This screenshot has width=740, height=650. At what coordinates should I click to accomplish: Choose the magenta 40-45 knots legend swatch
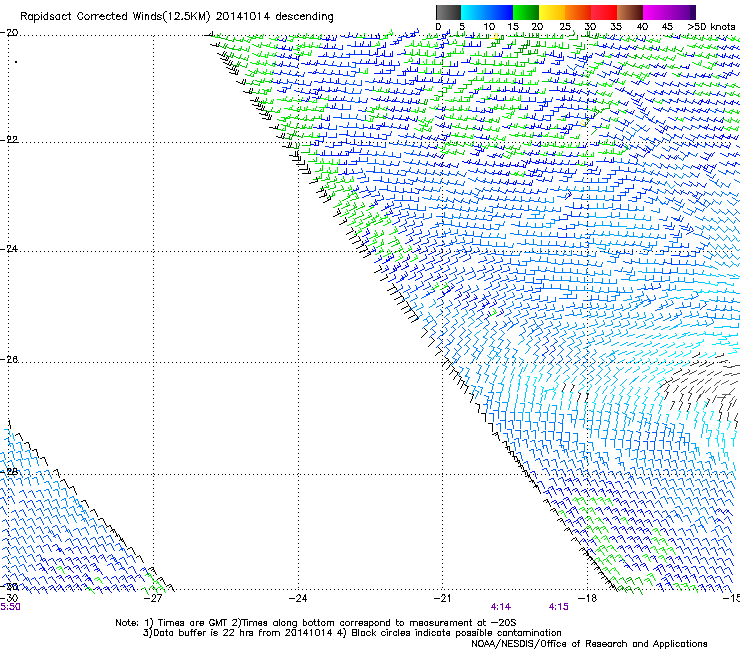click(656, 12)
